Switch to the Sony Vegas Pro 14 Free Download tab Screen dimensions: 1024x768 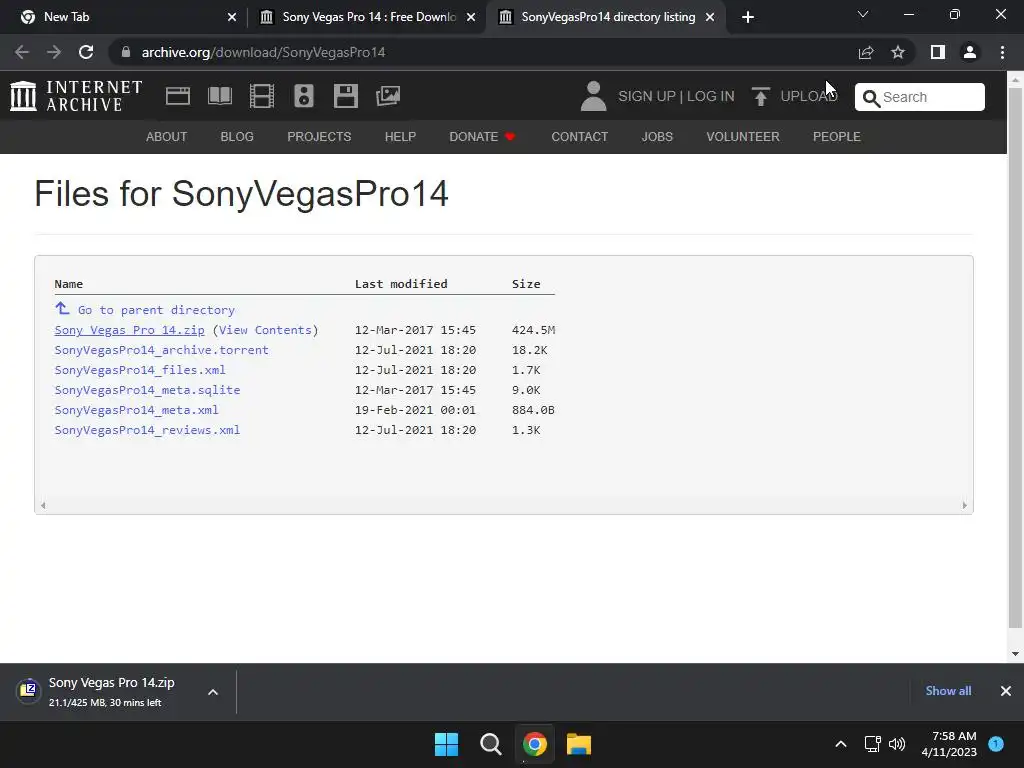[x=369, y=17]
